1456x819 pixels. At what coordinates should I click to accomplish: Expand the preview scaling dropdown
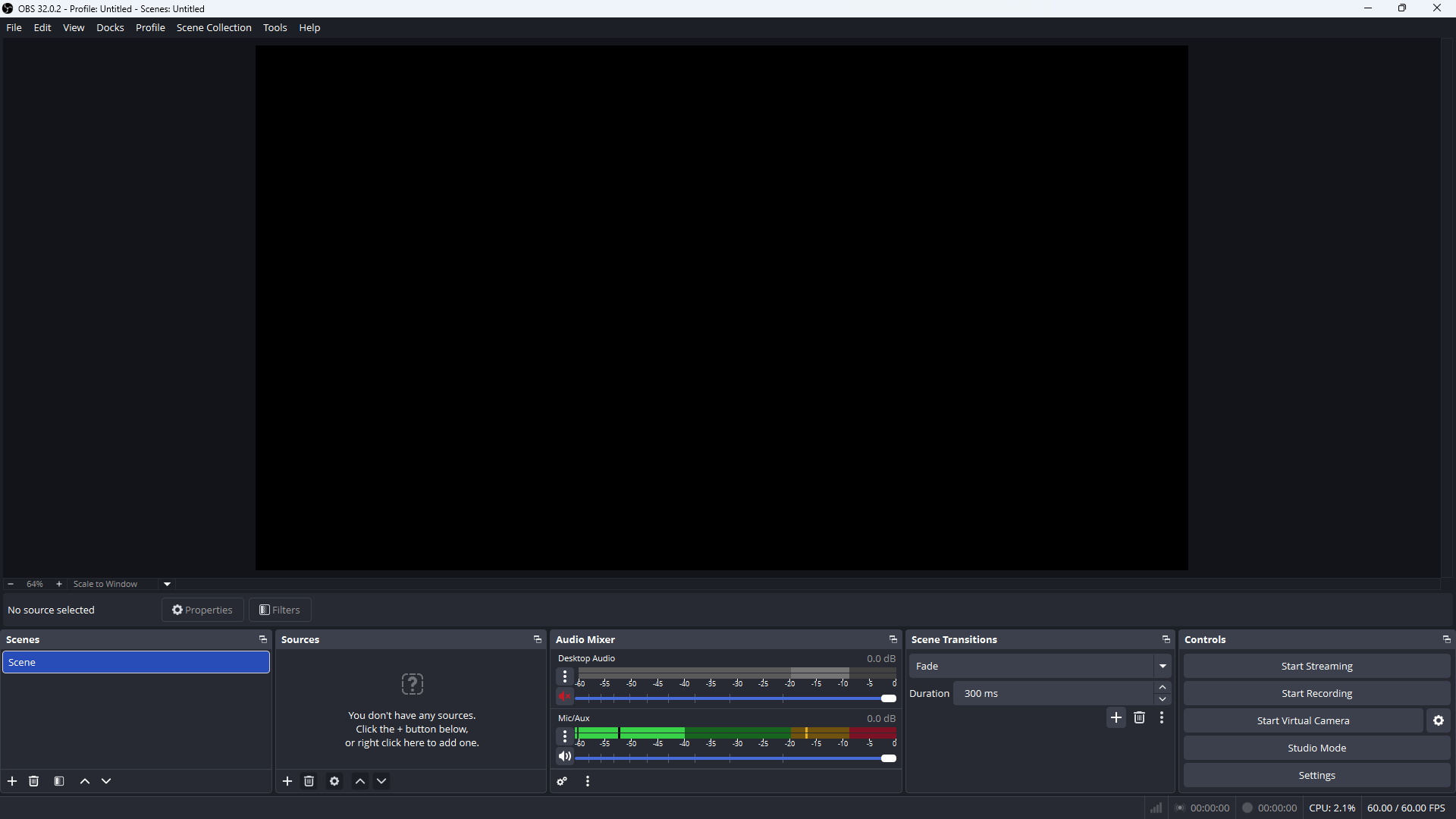[166, 584]
